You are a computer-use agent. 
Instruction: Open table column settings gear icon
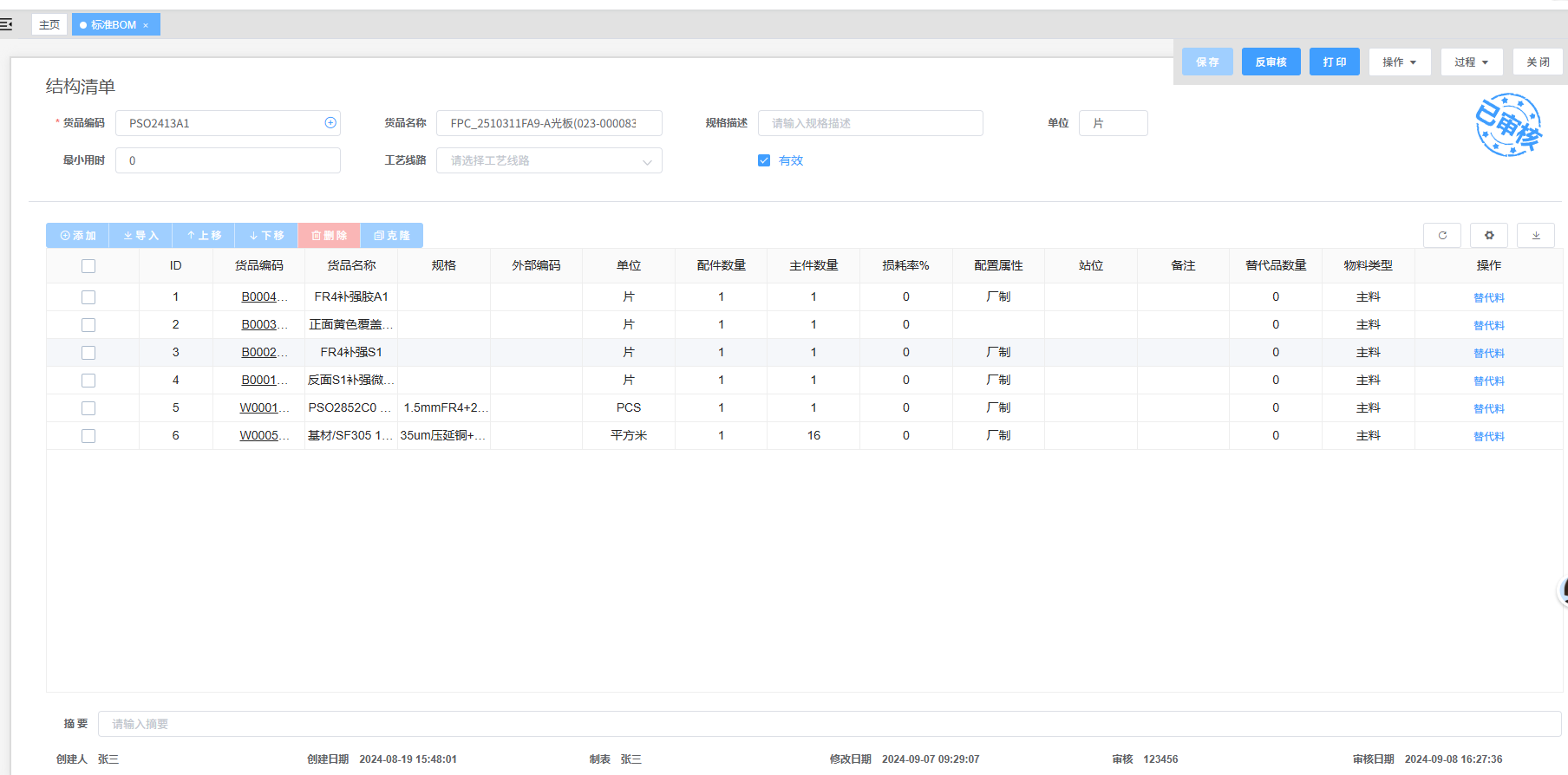tap(1489, 235)
